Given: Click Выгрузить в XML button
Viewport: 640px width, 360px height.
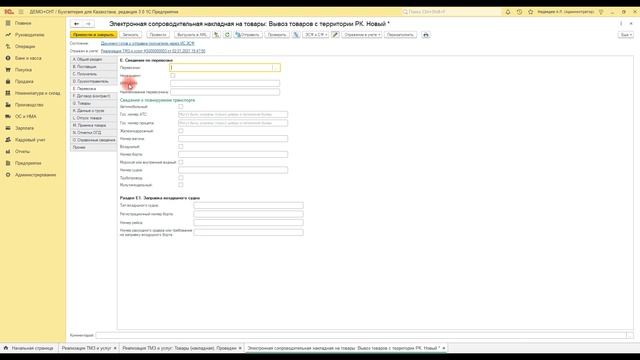Looking at the screenshot, I should (x=192, y=35).
